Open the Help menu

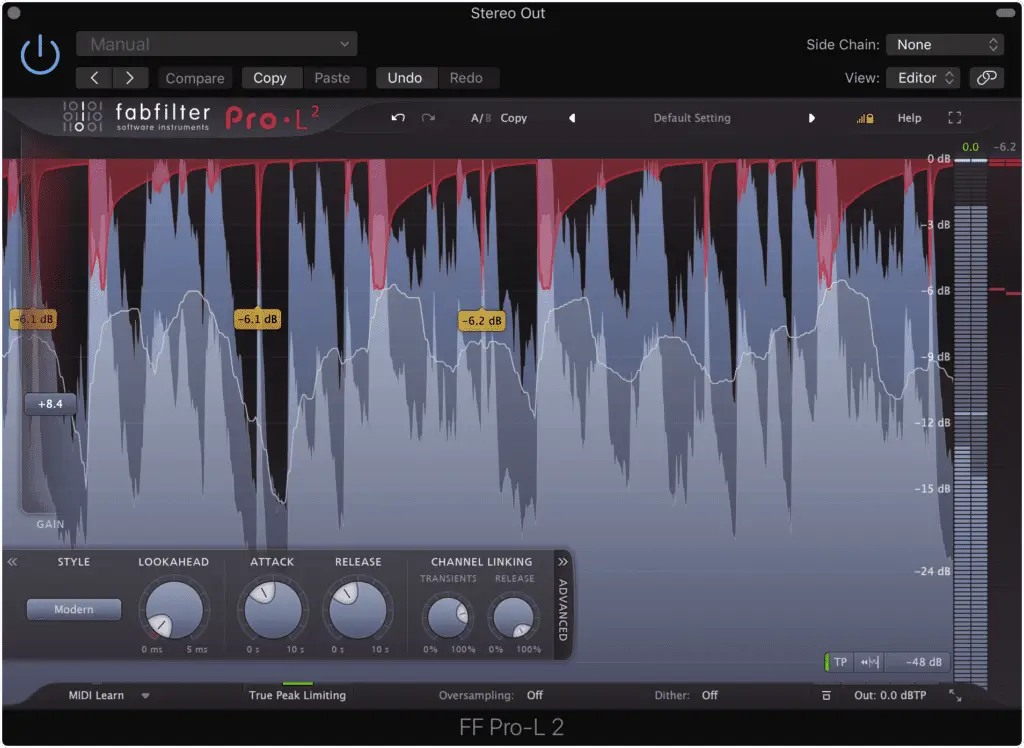tap(909, 118)
